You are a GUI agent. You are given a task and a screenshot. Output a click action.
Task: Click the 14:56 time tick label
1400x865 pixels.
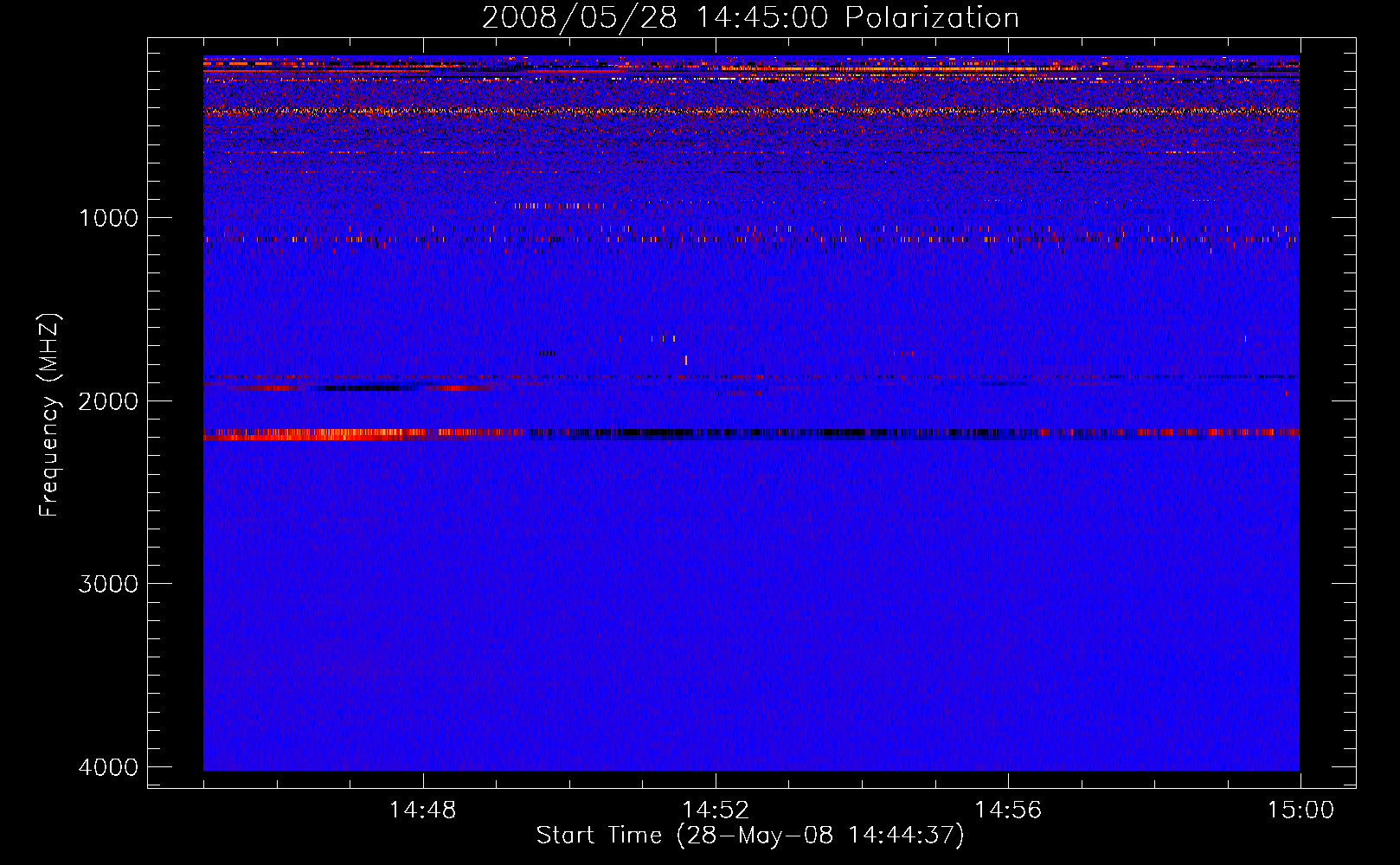1008,811
